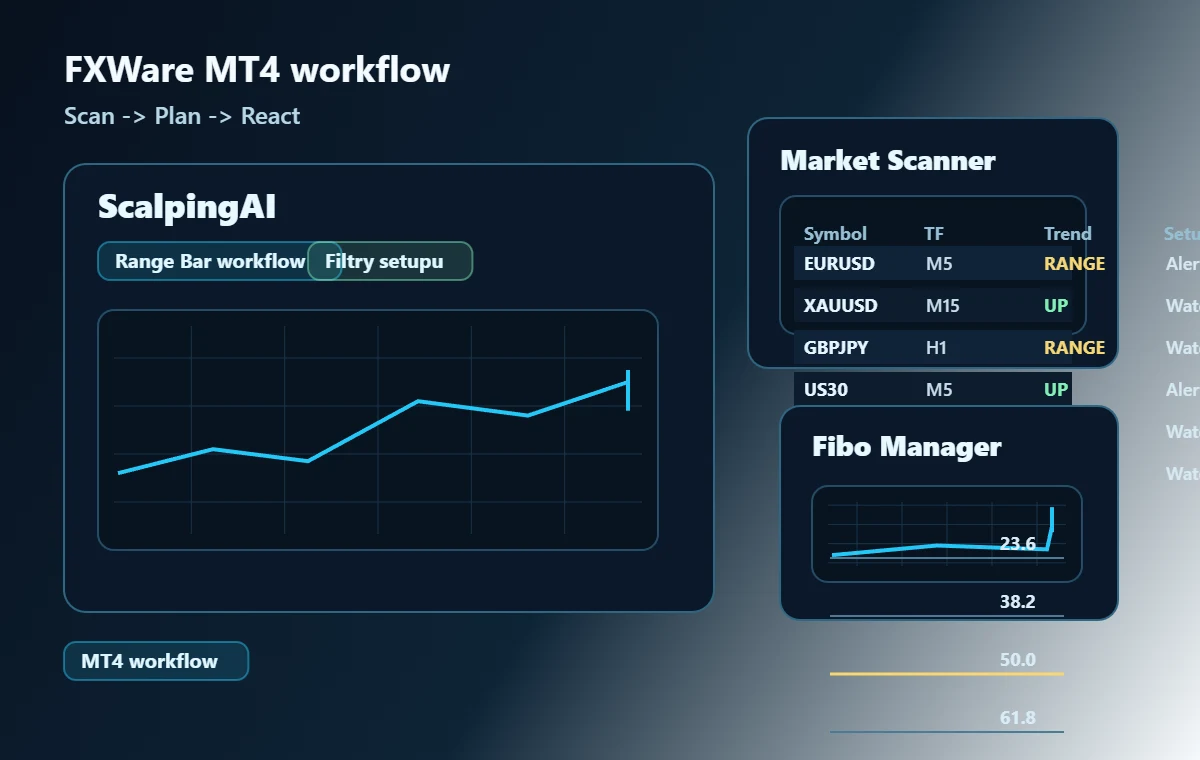
Task: Open the ScalpingAI line chart preview
Action: 378,430
